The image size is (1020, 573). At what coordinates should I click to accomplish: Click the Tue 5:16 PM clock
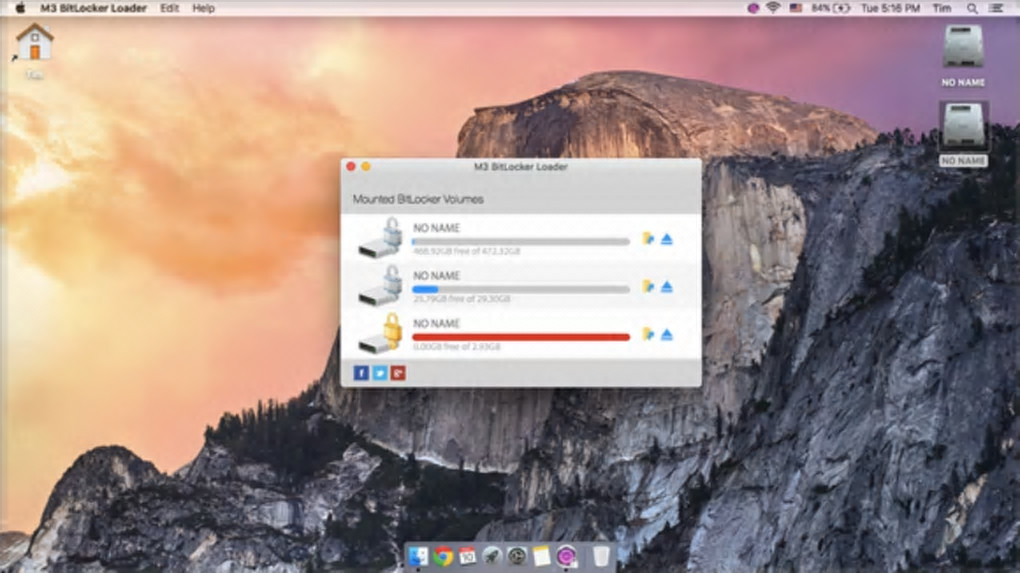(x=890, y=8)
